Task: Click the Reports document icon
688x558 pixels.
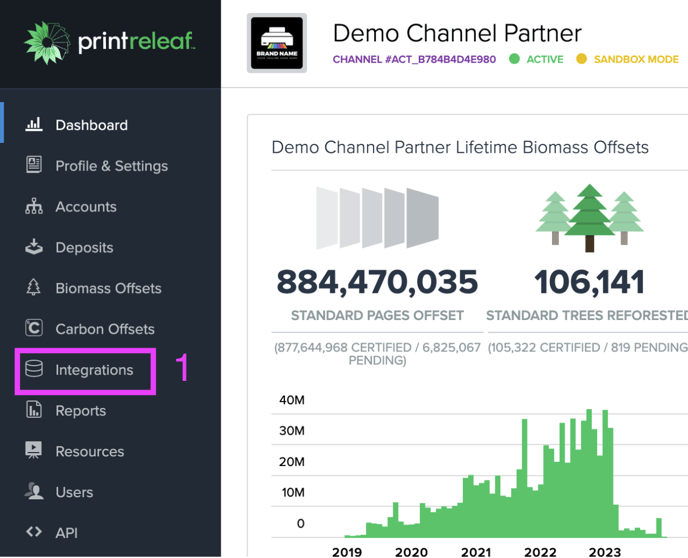Action: 34,410
